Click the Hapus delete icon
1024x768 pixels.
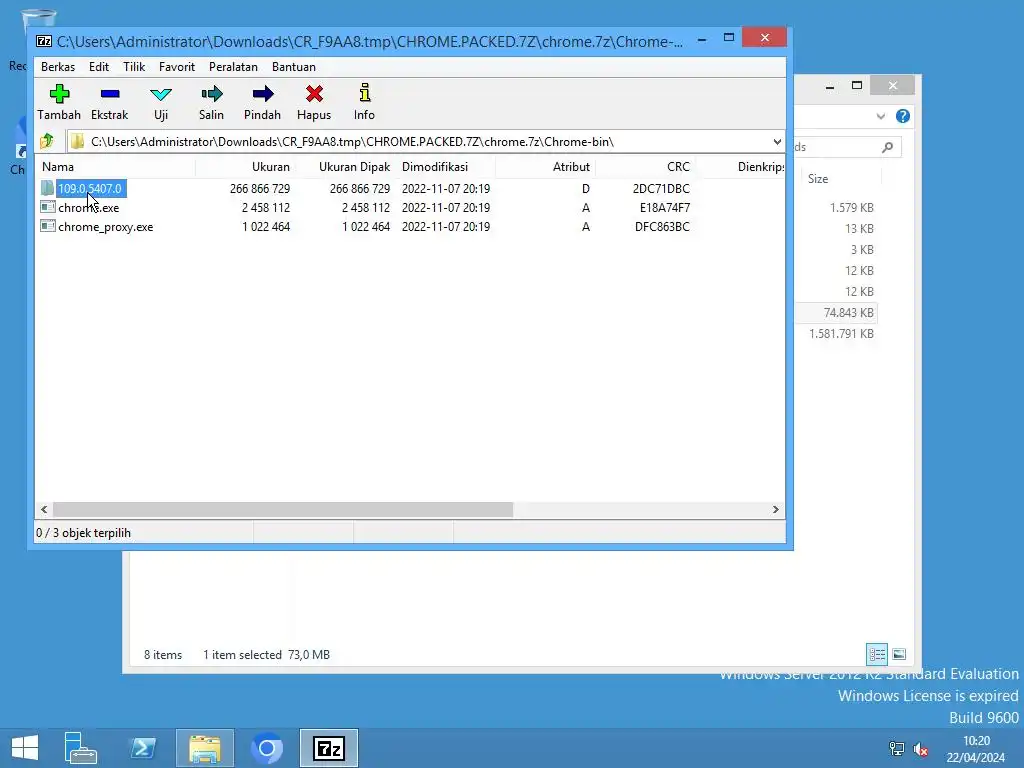pos(314,94)
